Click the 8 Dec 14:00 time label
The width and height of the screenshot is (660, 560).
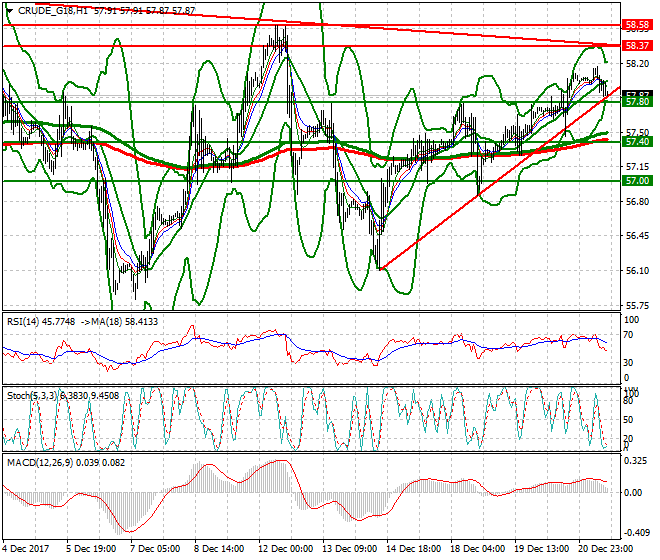pos(219,549)
